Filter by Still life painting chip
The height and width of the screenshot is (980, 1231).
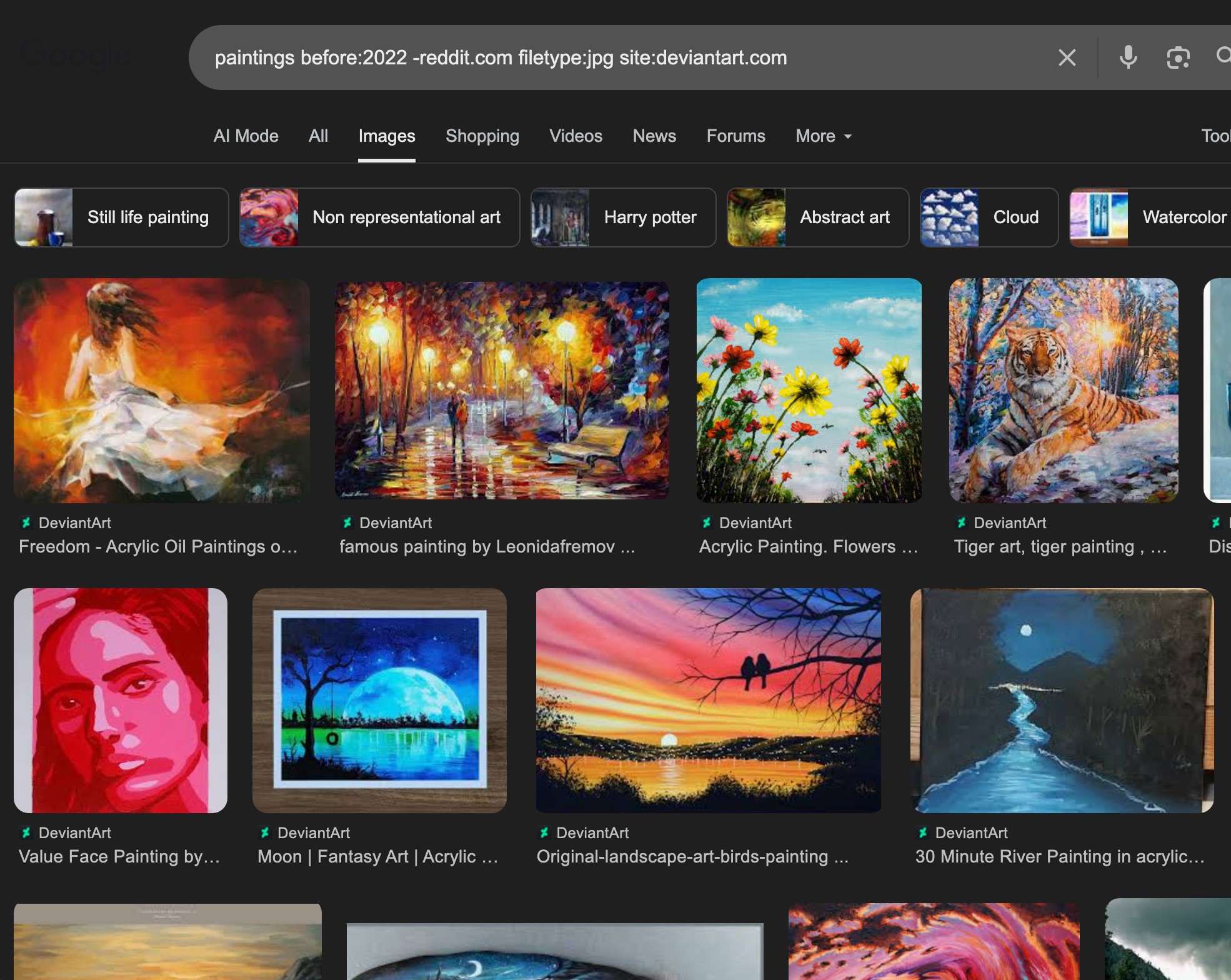121,217
